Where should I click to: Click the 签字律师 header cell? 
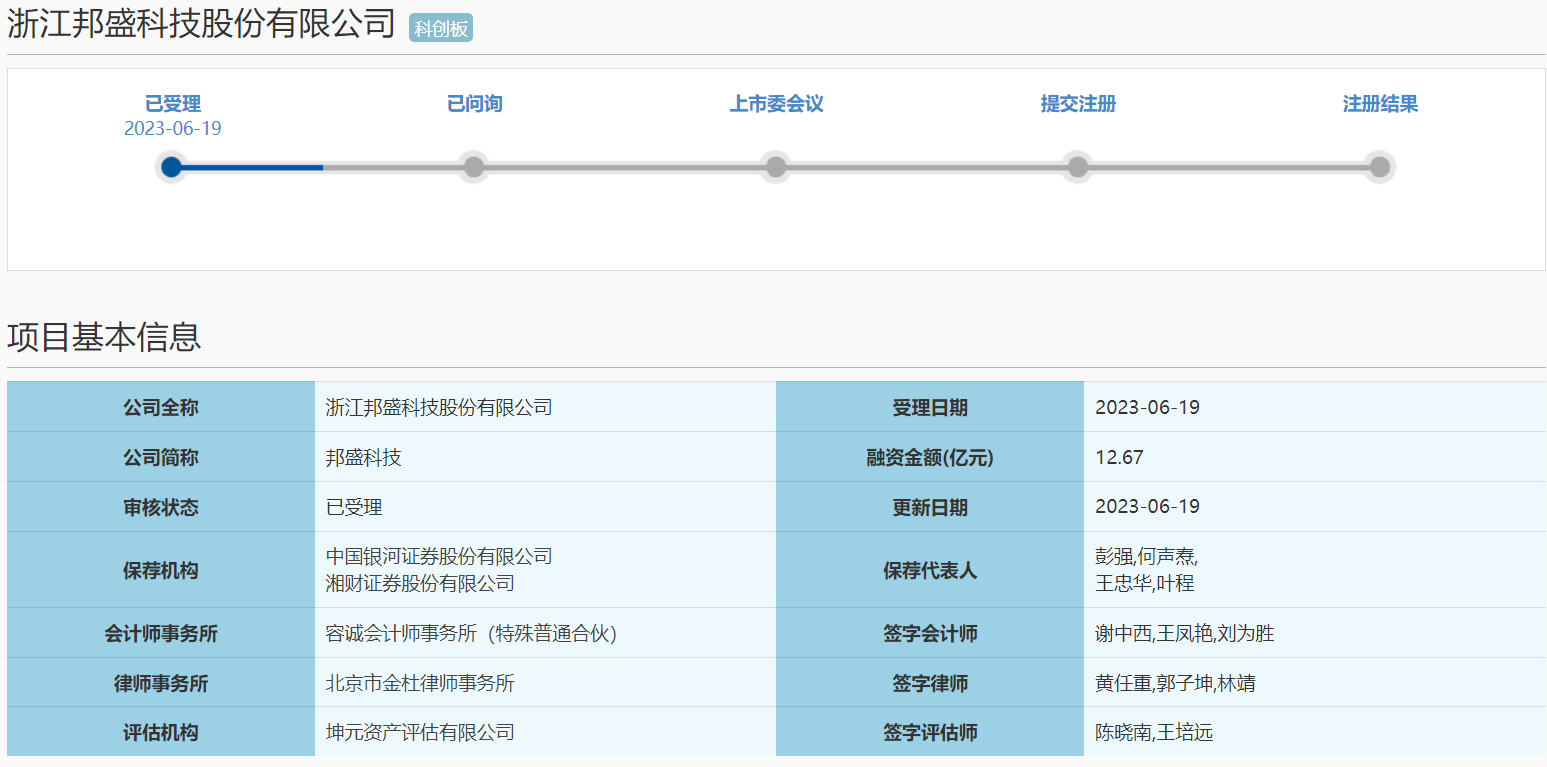930,683
